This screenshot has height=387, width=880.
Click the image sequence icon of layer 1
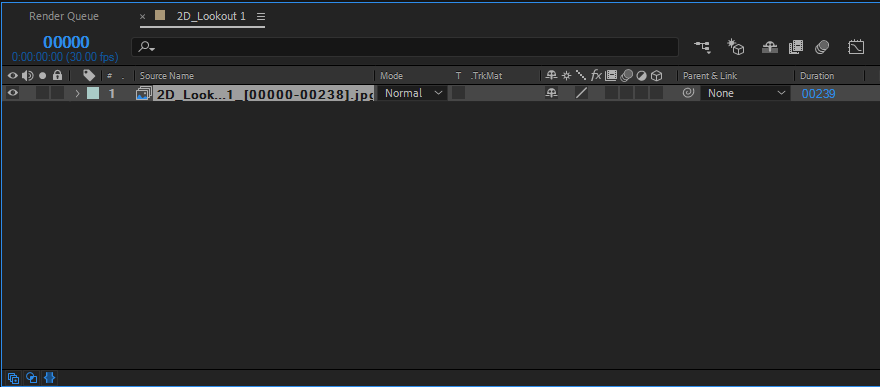coord(144,94)
